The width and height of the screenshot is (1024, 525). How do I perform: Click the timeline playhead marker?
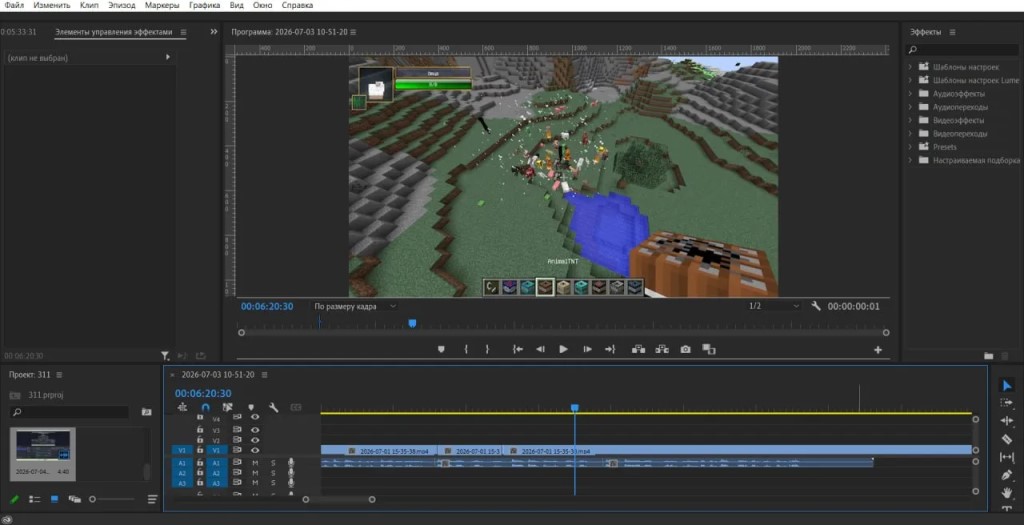pos(575,407)
